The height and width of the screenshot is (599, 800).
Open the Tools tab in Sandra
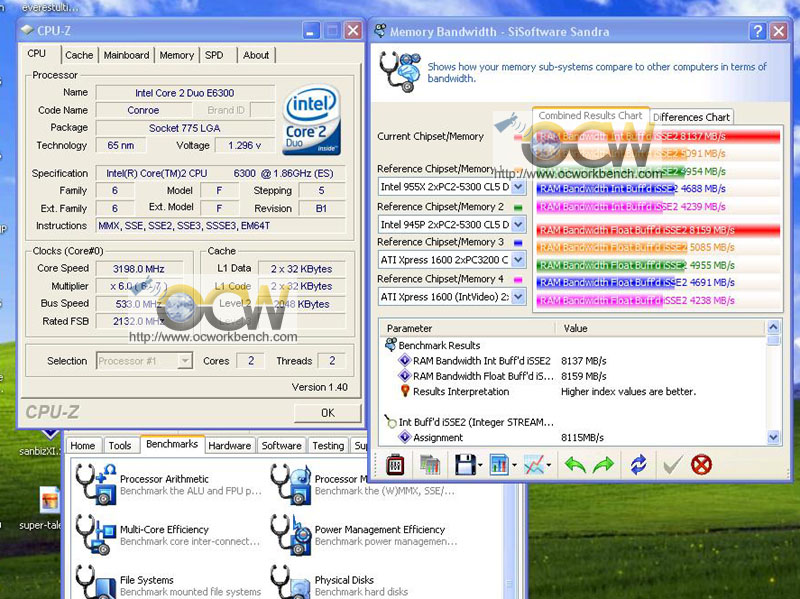[120, 445]
